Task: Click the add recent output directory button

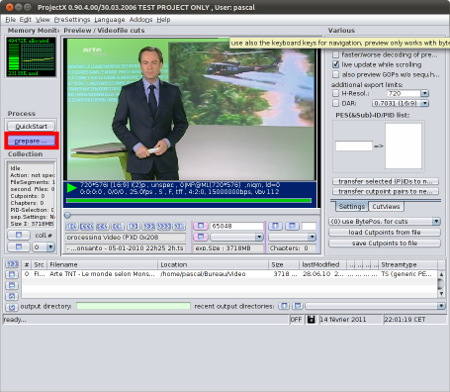Action: coord(284,306)
